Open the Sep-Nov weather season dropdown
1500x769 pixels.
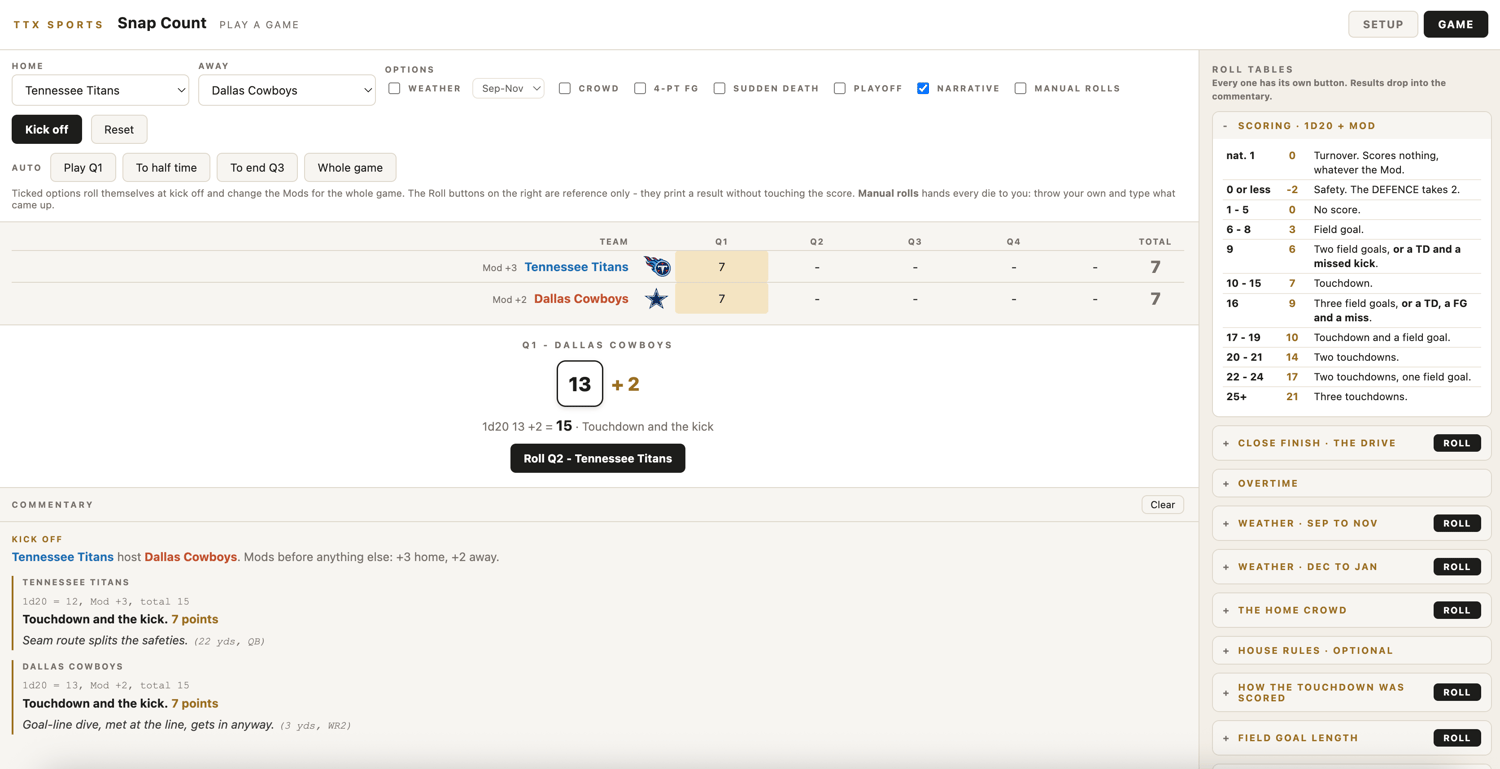[508, 88]
